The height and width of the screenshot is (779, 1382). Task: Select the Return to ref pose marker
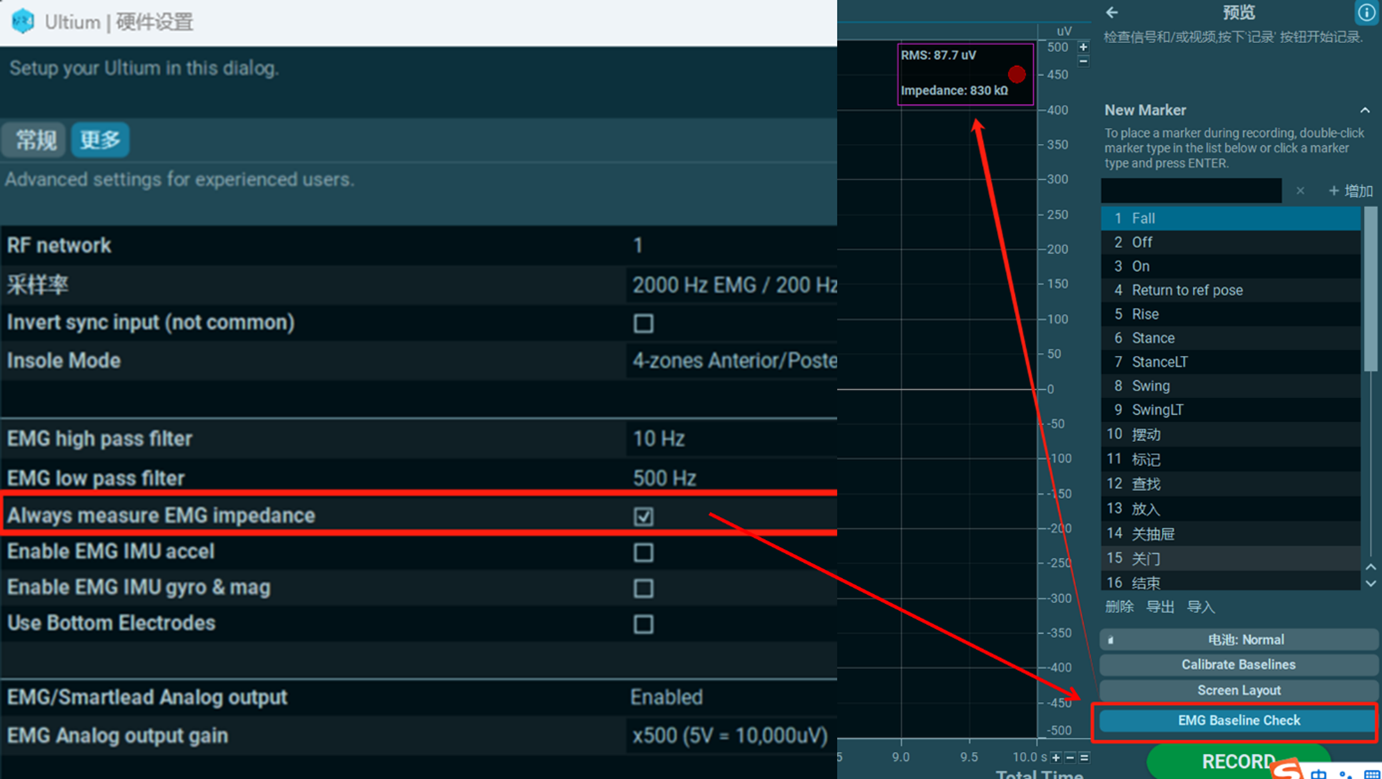(1231, 290)
